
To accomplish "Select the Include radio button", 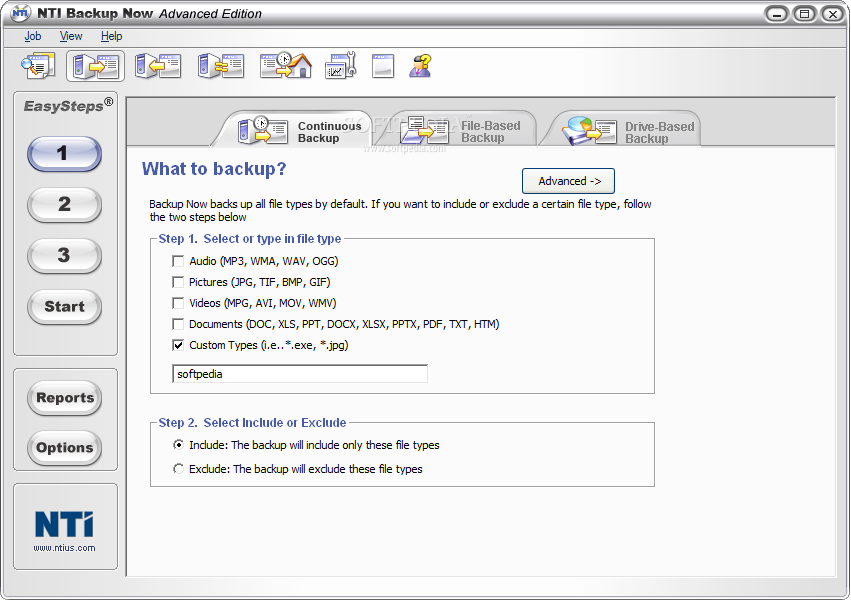I will [178, 445].
